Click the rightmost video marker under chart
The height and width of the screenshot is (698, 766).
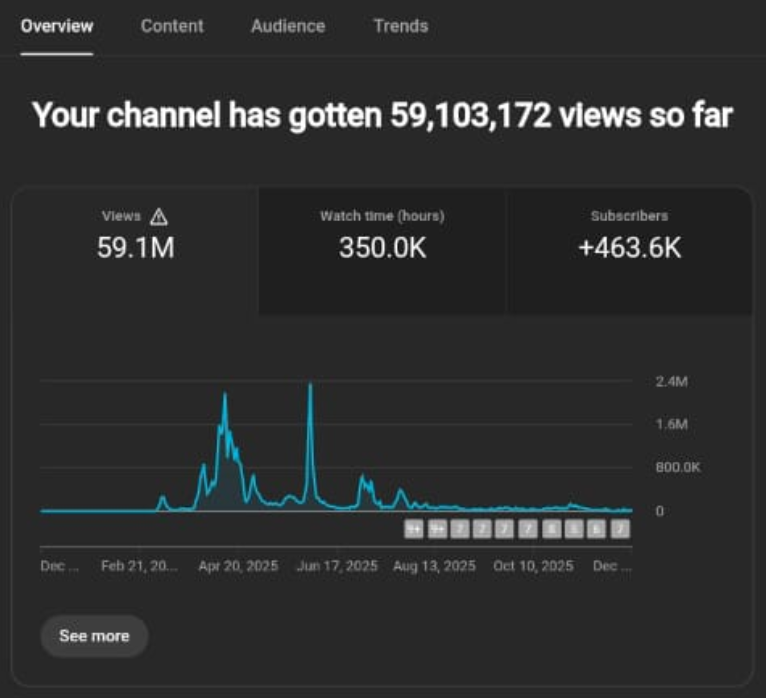[620, 529]
